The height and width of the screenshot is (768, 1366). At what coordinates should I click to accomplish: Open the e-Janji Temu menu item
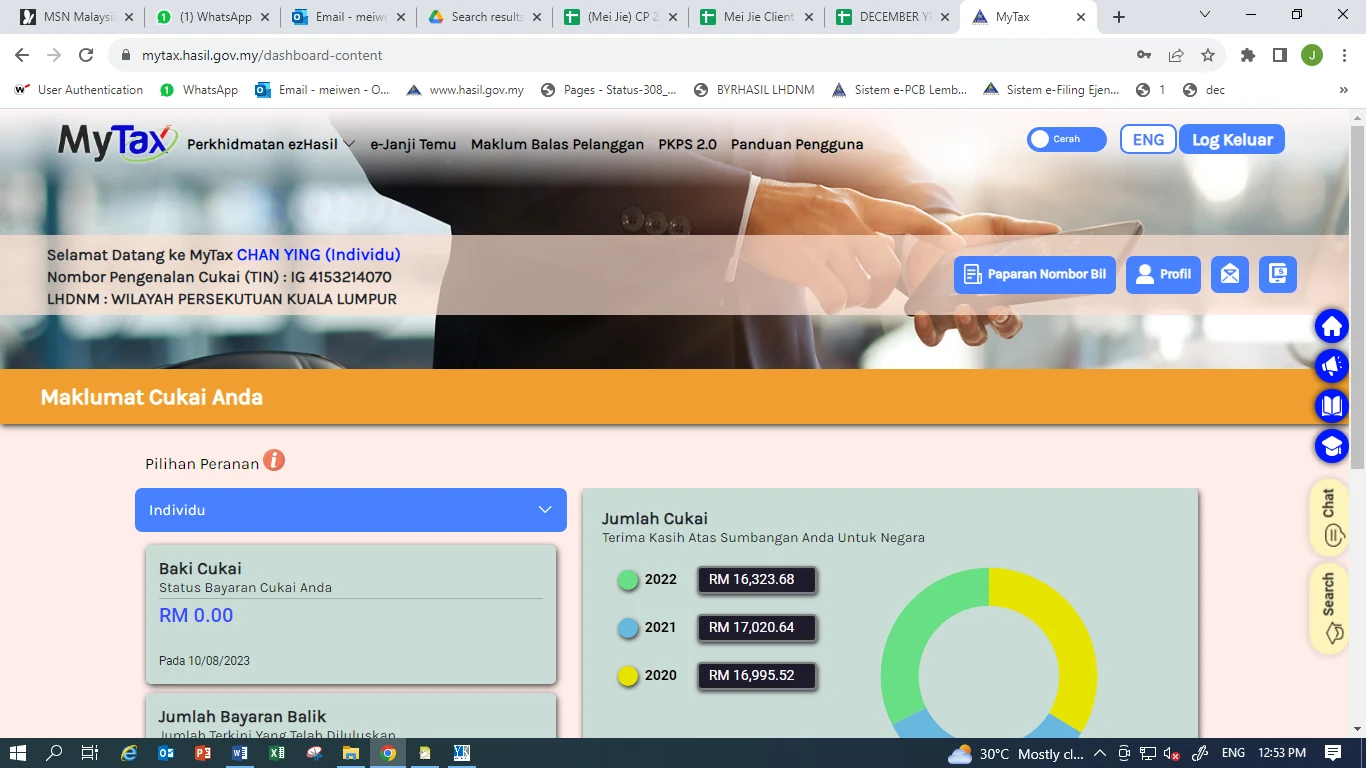[x=413, y=144]
